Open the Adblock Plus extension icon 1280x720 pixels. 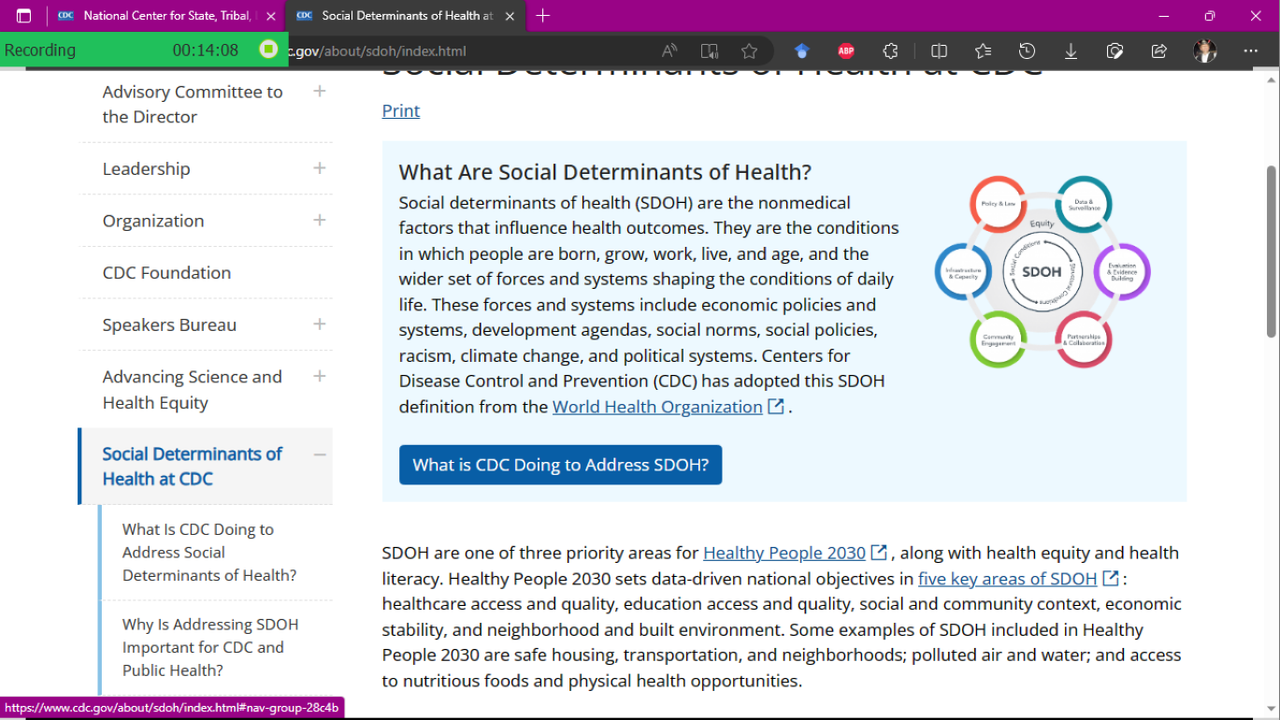click(x=846, y=51)
